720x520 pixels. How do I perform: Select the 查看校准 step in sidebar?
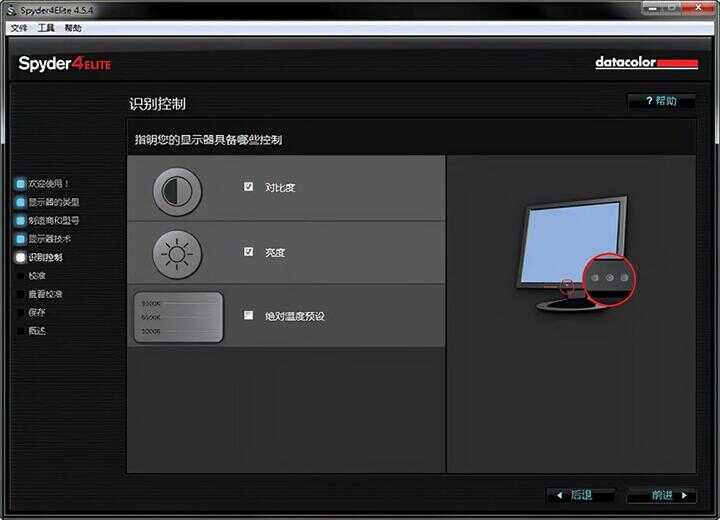point(45,294)
